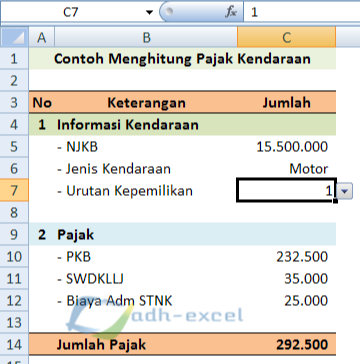Select row 11 header

point(14,279)
